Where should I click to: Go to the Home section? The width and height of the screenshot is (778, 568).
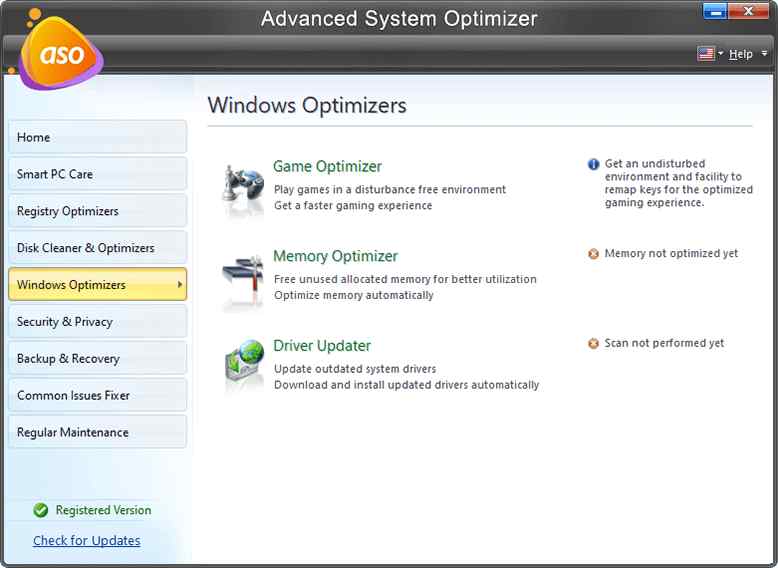[98, 137]
